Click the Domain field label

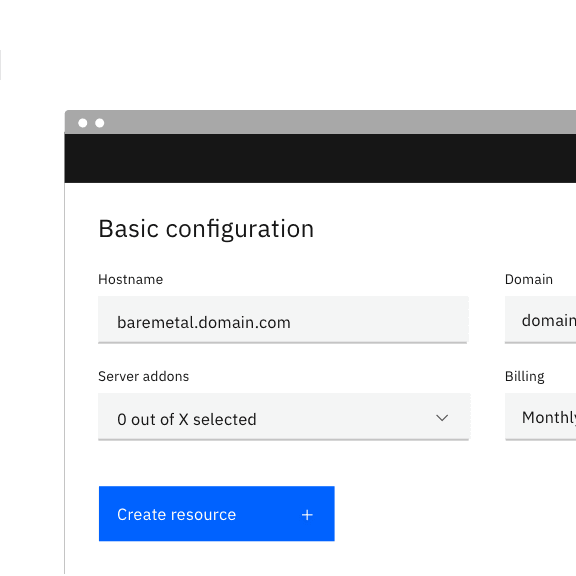pyautogui.click(x=529, y=280)
